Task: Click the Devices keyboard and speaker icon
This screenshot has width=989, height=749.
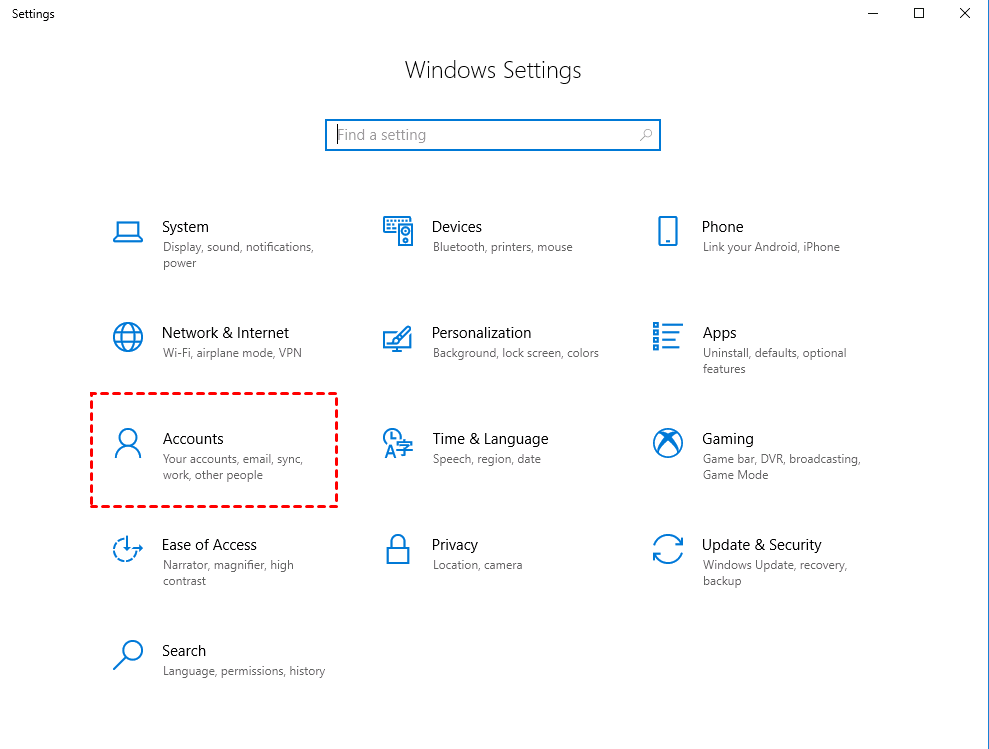Action: tap(398, 231)
